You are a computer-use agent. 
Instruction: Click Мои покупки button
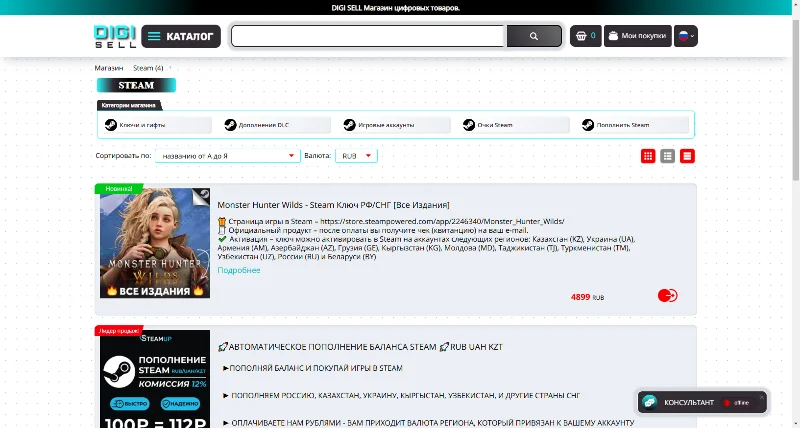pyautogui.click(x=638, y=36)
